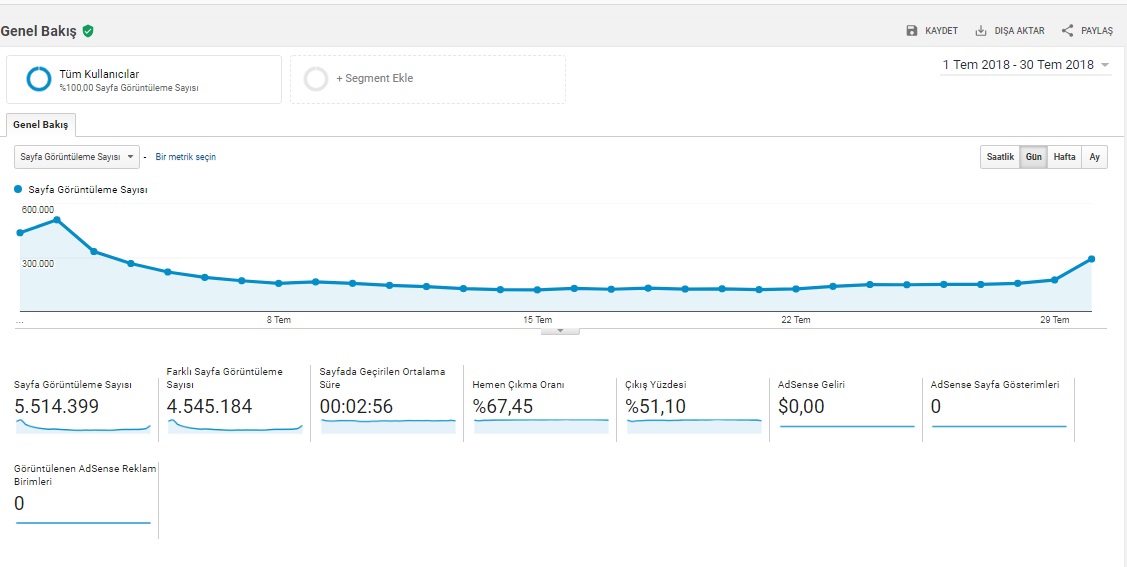Collapse the chart using the small arrow handle
The image size is (1127, 567).
560,330
